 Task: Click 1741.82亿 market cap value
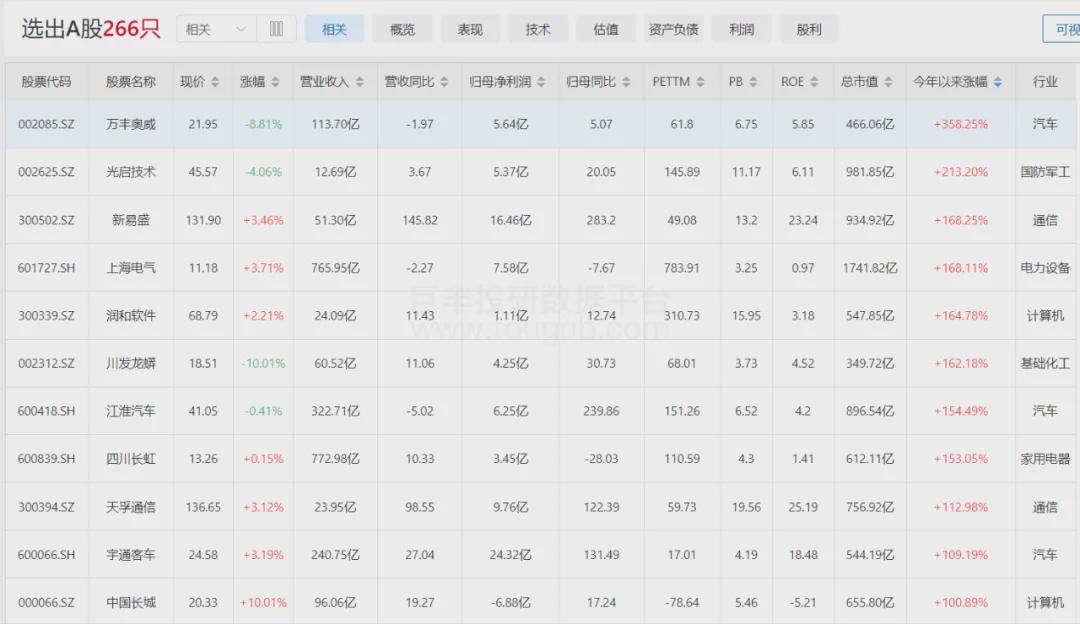pyautogui.click(x=870, y=267)
